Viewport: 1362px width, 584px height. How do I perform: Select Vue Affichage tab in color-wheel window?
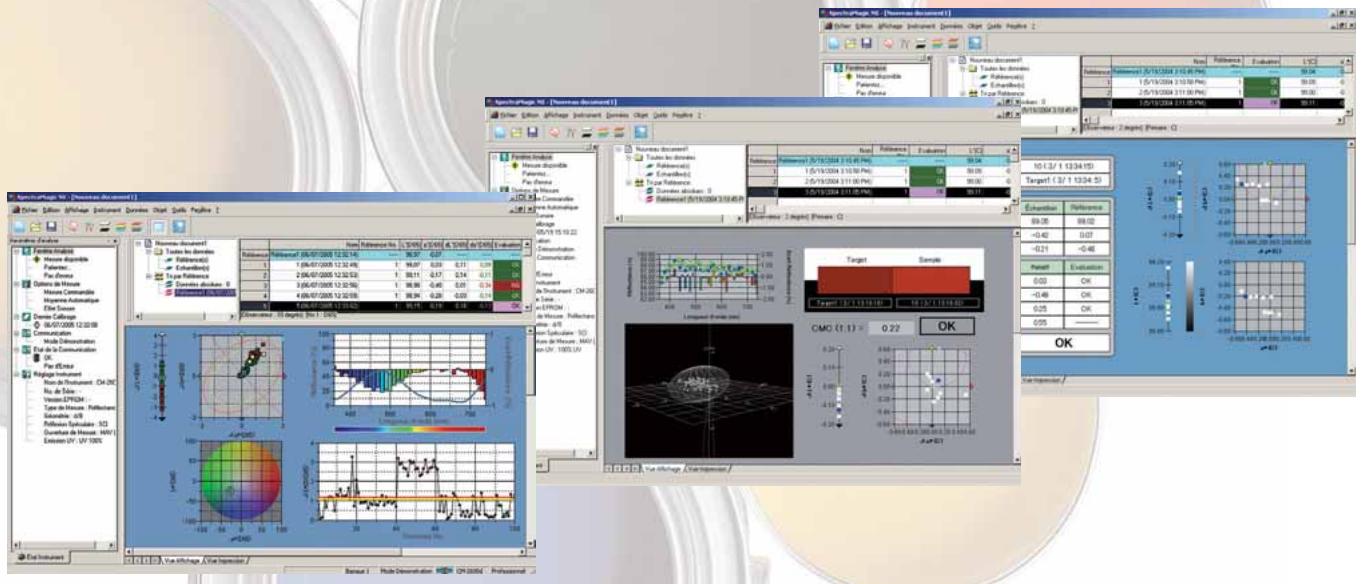(180, 563)
